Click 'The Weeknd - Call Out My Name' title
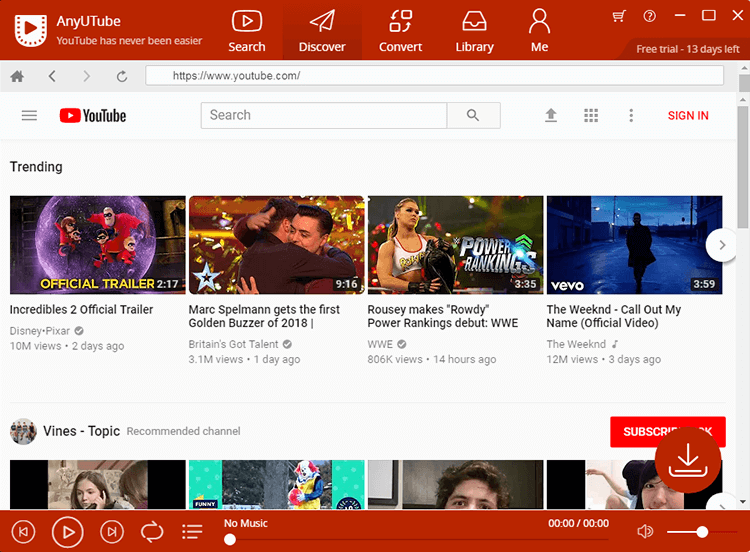 [614, 316]
